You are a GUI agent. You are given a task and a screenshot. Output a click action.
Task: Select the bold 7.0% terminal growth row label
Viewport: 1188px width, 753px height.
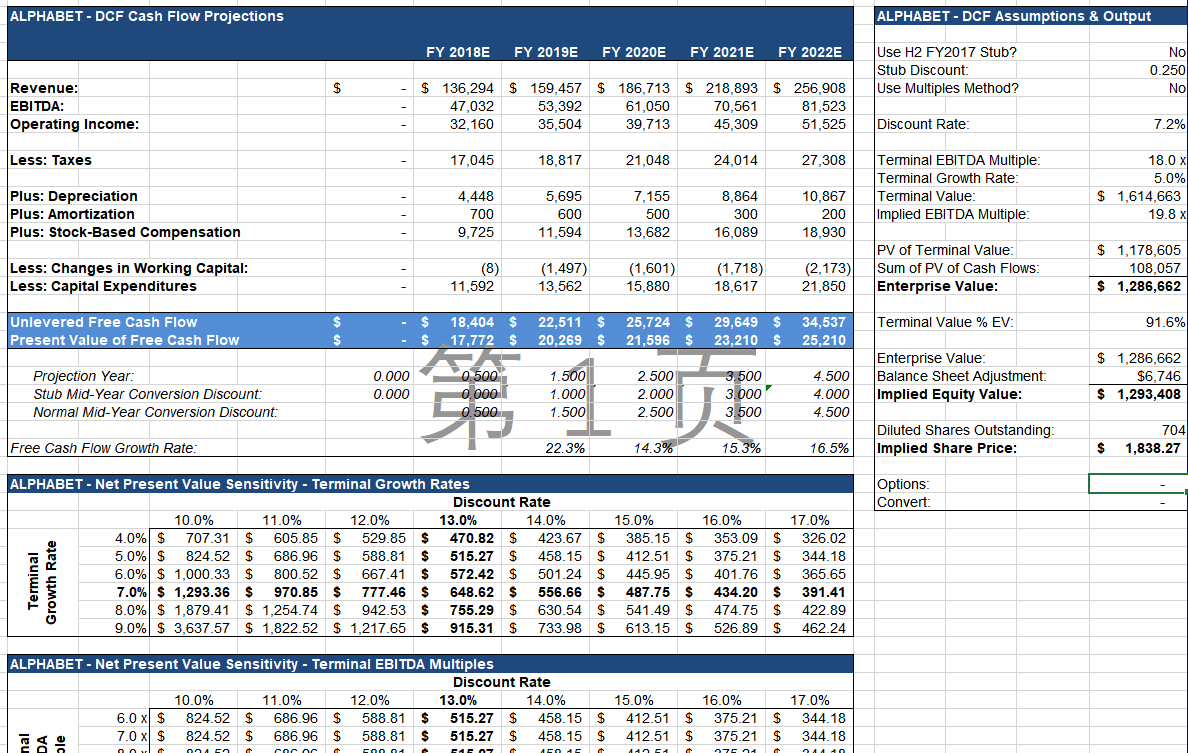131,592
